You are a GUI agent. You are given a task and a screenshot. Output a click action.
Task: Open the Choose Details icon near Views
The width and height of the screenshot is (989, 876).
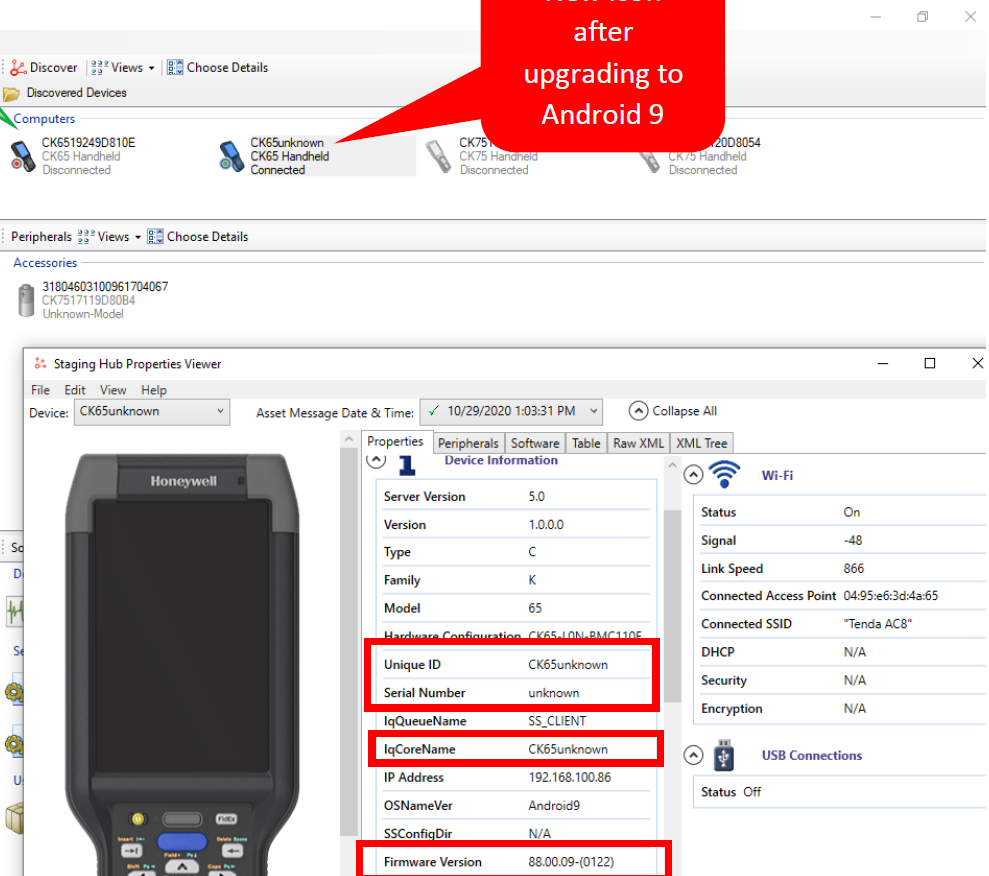176,67
